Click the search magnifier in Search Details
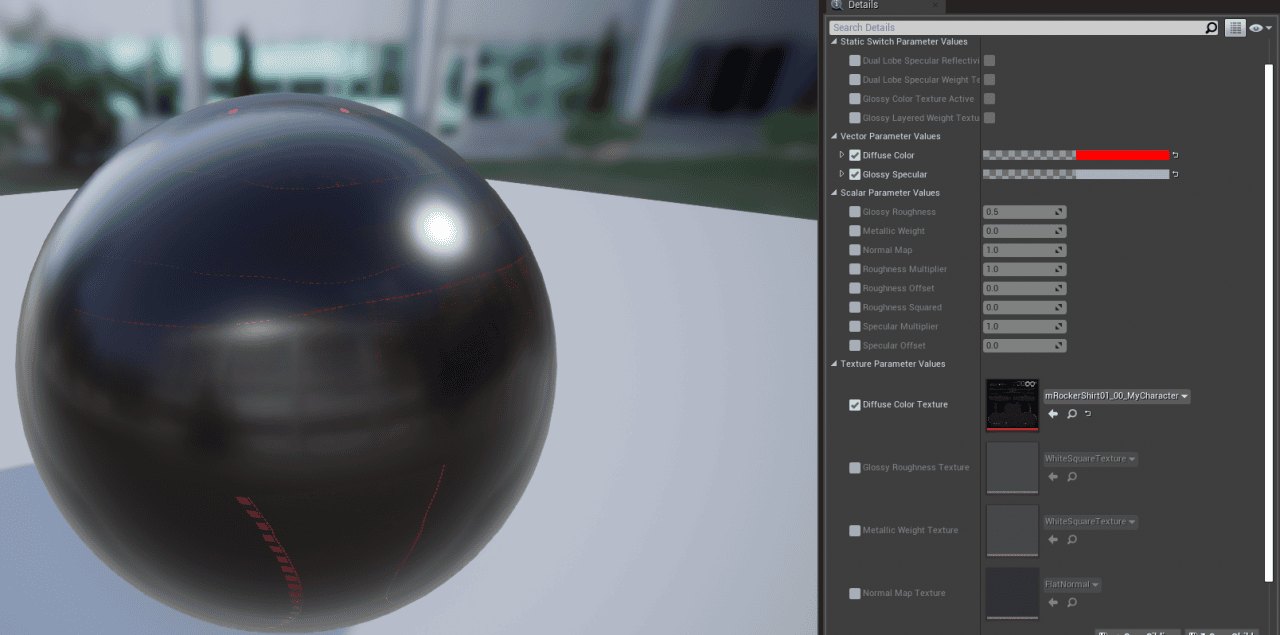Screen dimensions: 1280x635 pyautogui.click(x=1211, y=28)
